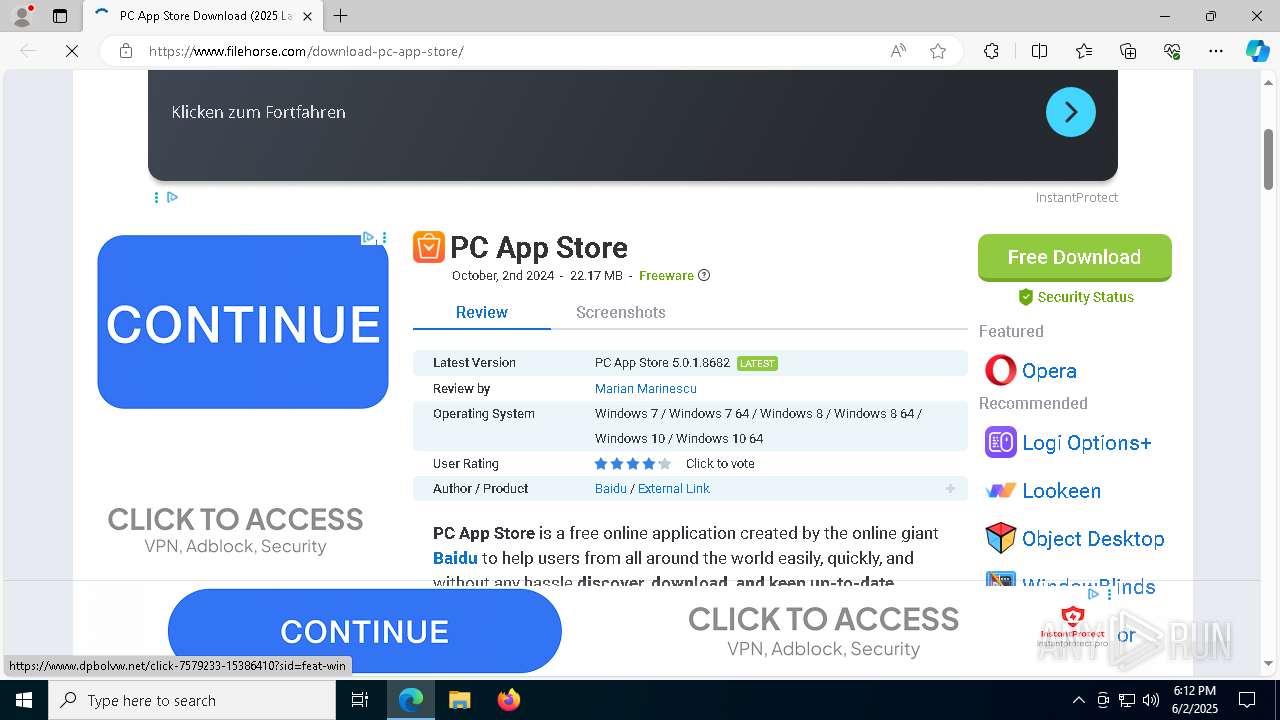Open the Logi Options+ link
This screenshot has width=1280, height=720.
1086,443
